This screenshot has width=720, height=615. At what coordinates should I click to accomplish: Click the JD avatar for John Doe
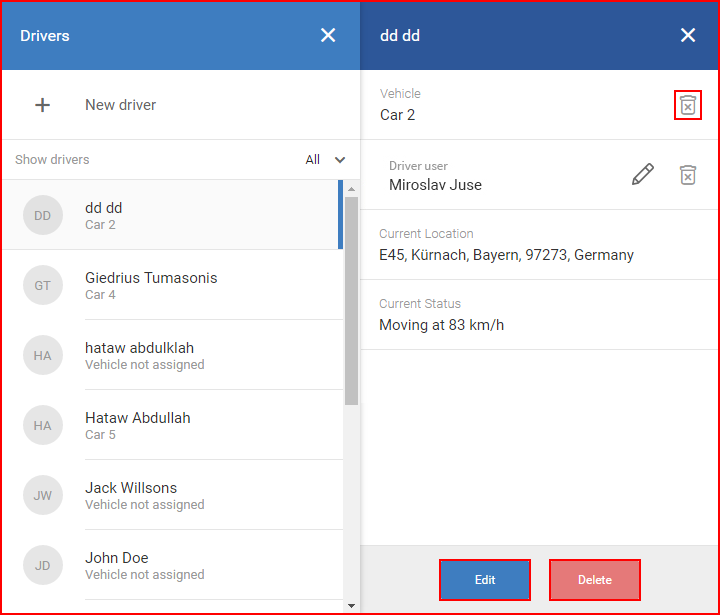pos(43,565)
